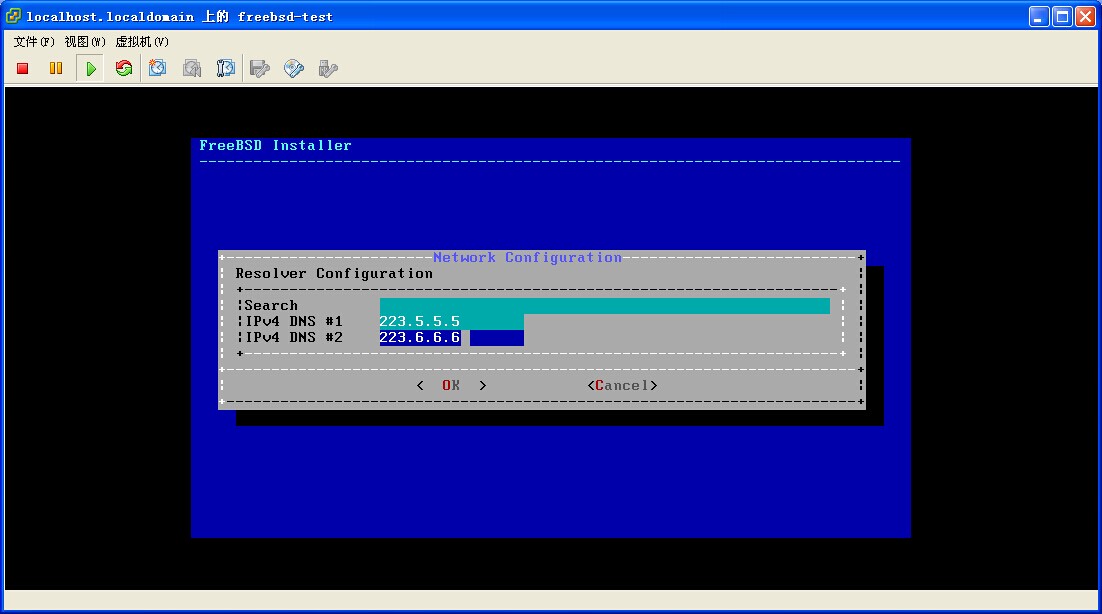Click the red stop (power off) icon
Screen dimensions: 1102x614
coord(23,68)
